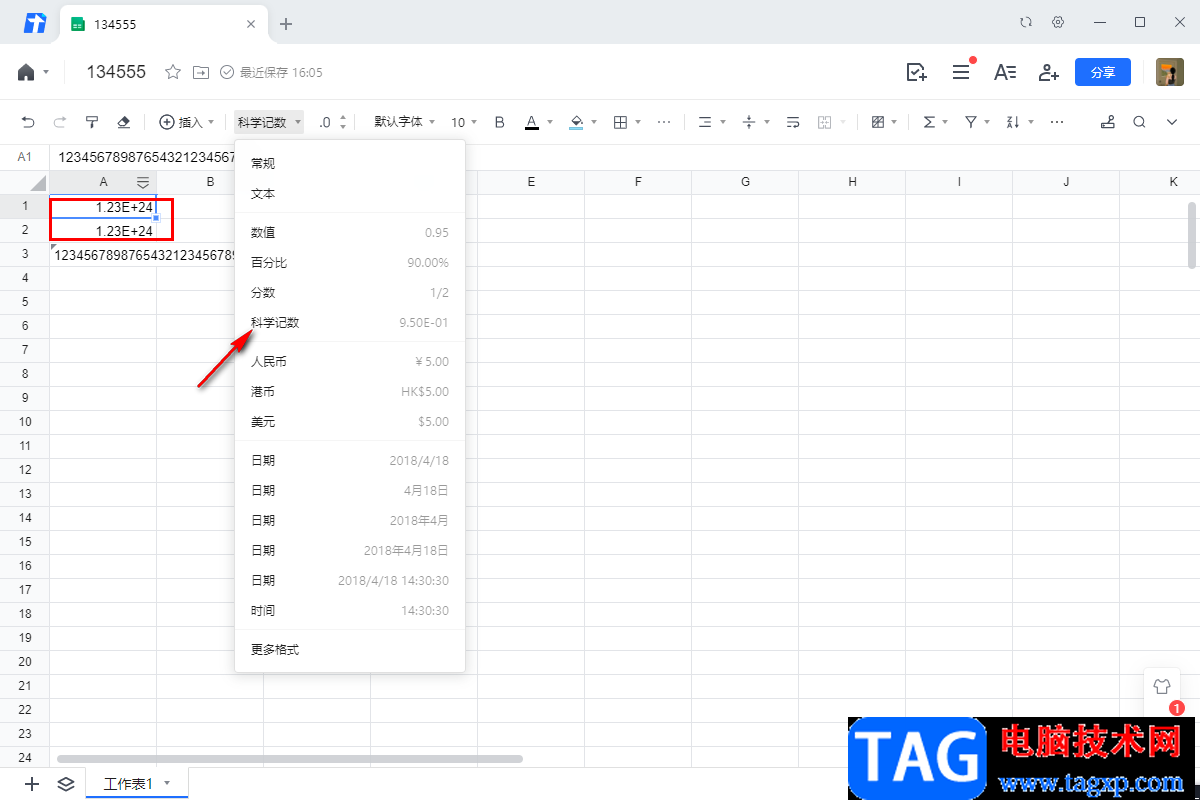1200x800 pixels.
Task: Select 数值 format option
Action: (350, 232)
